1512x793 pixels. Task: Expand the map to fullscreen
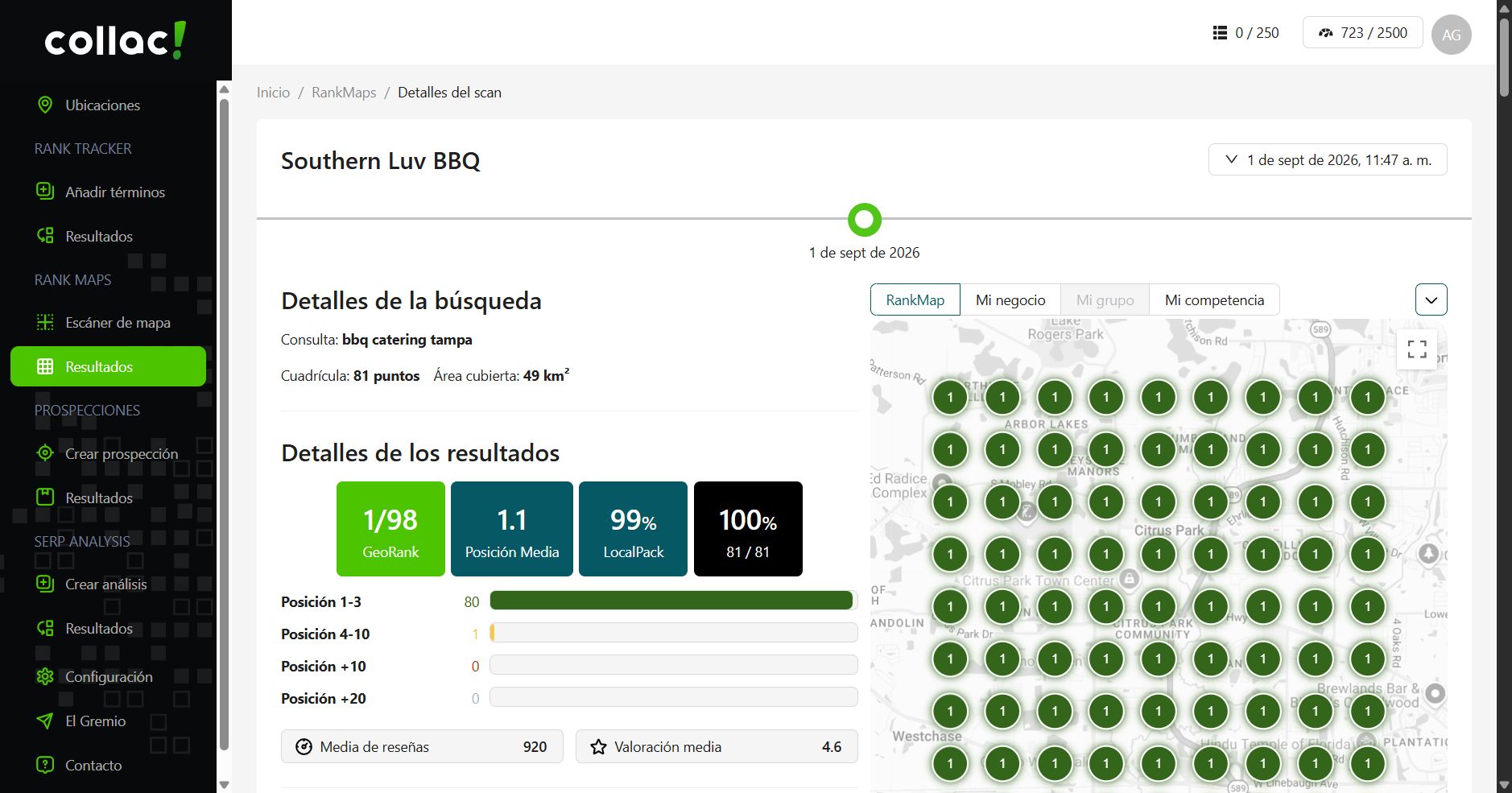[1417, 349]
